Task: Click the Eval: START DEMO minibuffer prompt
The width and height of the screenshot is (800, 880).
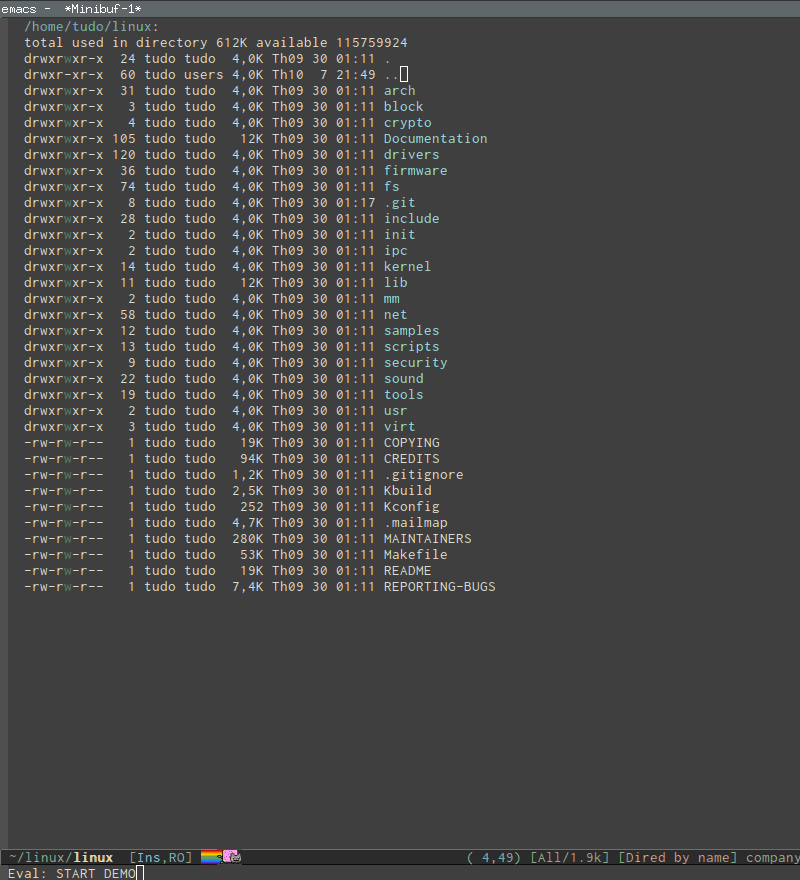Action: [x=75, y=873]
